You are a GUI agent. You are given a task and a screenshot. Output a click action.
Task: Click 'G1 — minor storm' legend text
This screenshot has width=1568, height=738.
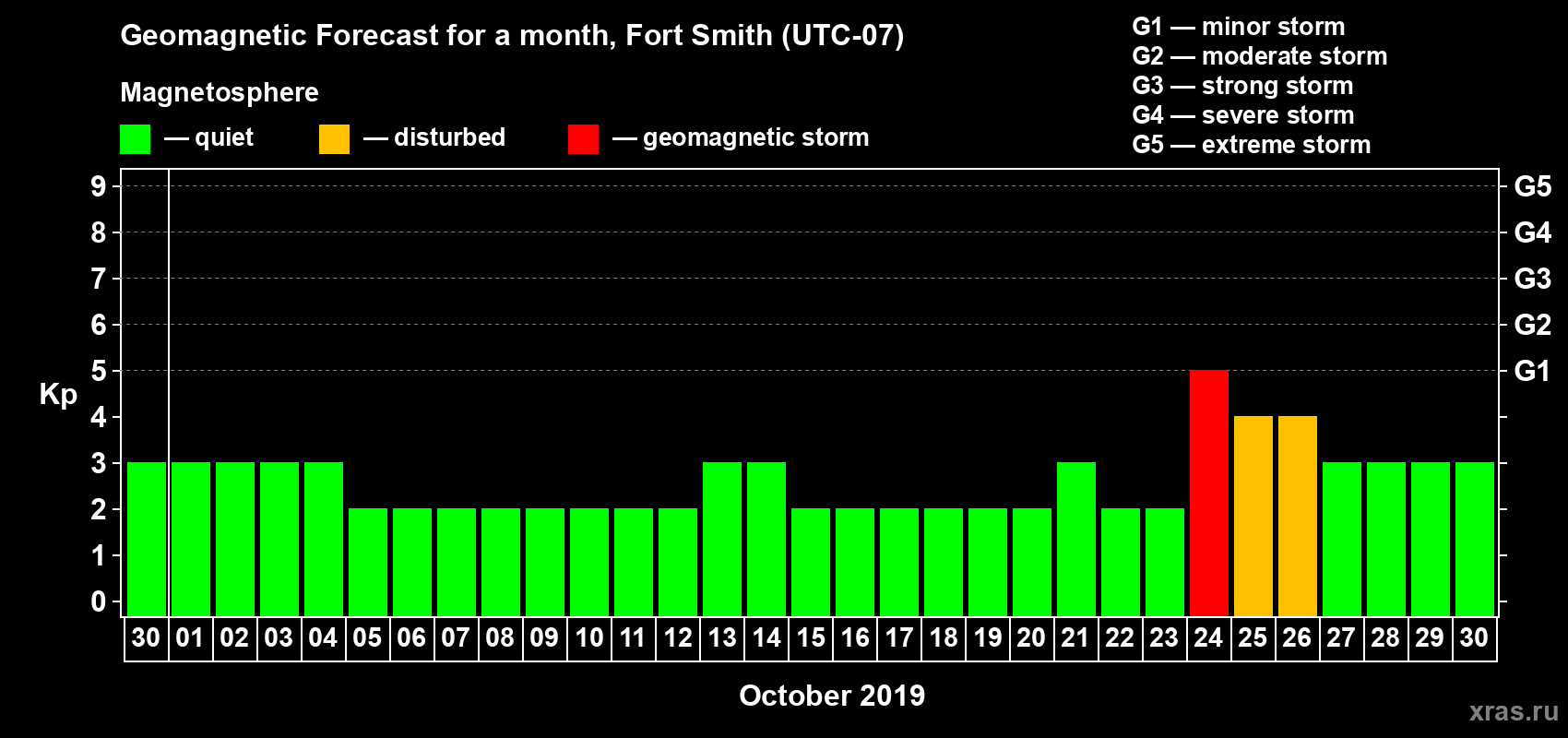coord(1238,27)
